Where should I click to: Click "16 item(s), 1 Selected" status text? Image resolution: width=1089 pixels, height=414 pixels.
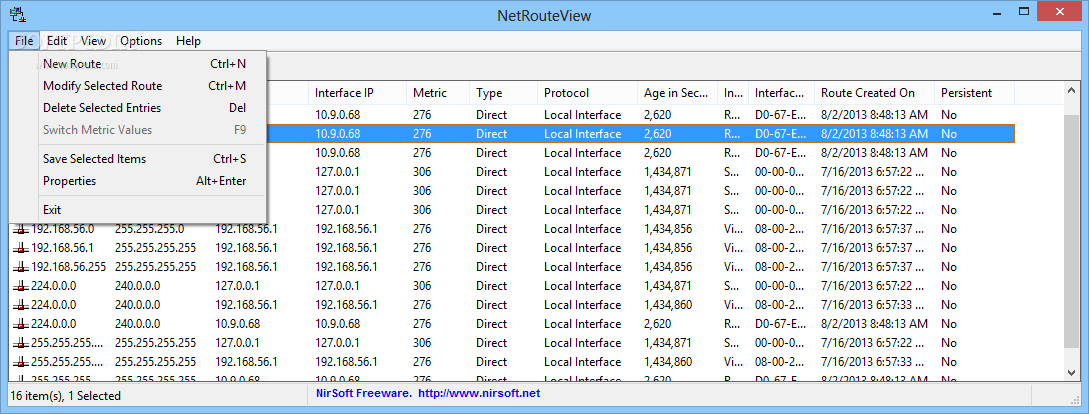[66, 396]
